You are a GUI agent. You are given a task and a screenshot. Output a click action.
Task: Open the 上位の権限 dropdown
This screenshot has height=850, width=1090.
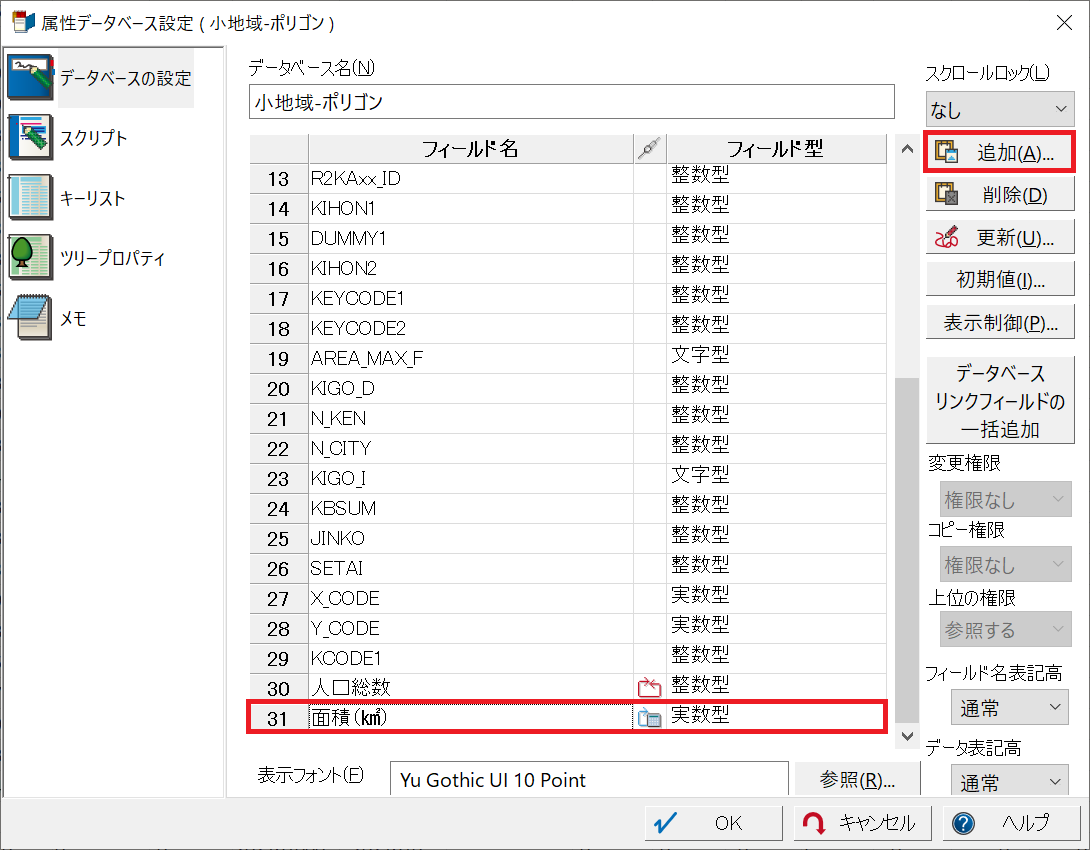1005,630
